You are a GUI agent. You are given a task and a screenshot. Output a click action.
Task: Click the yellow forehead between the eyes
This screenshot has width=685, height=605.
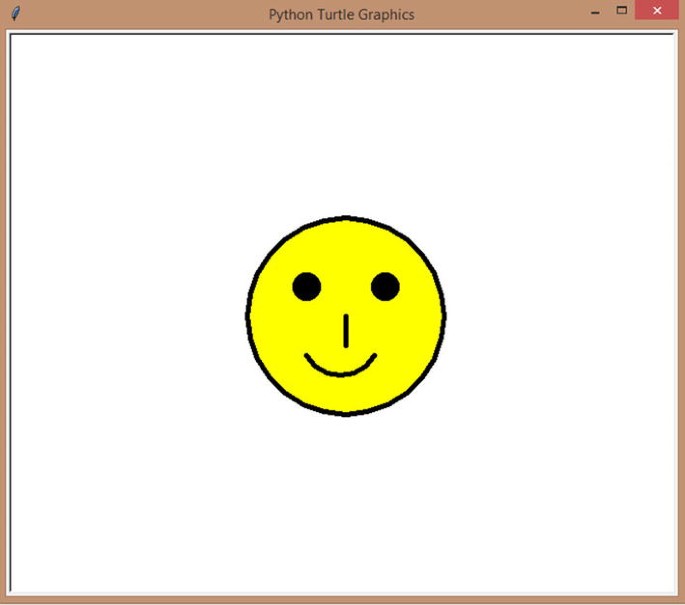pos(346,270)
